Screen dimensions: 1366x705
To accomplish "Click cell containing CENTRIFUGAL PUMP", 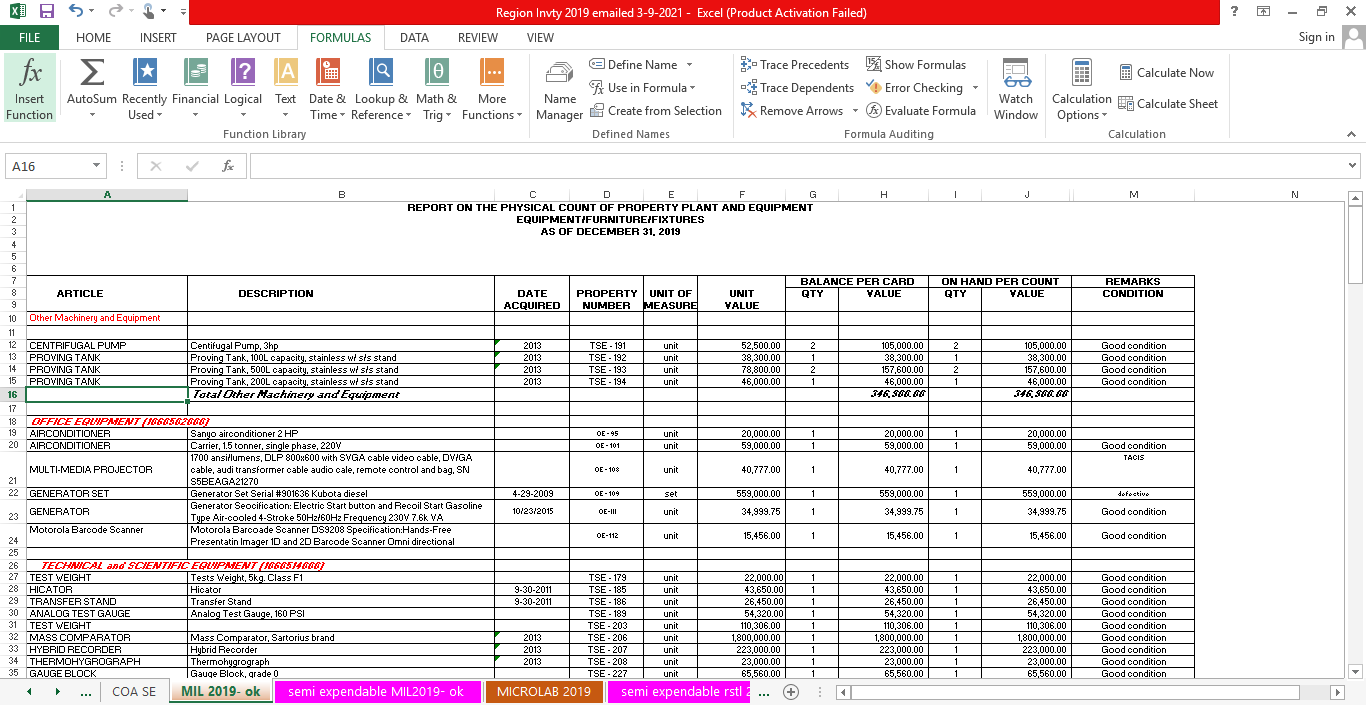I will (x=107, y=345).
